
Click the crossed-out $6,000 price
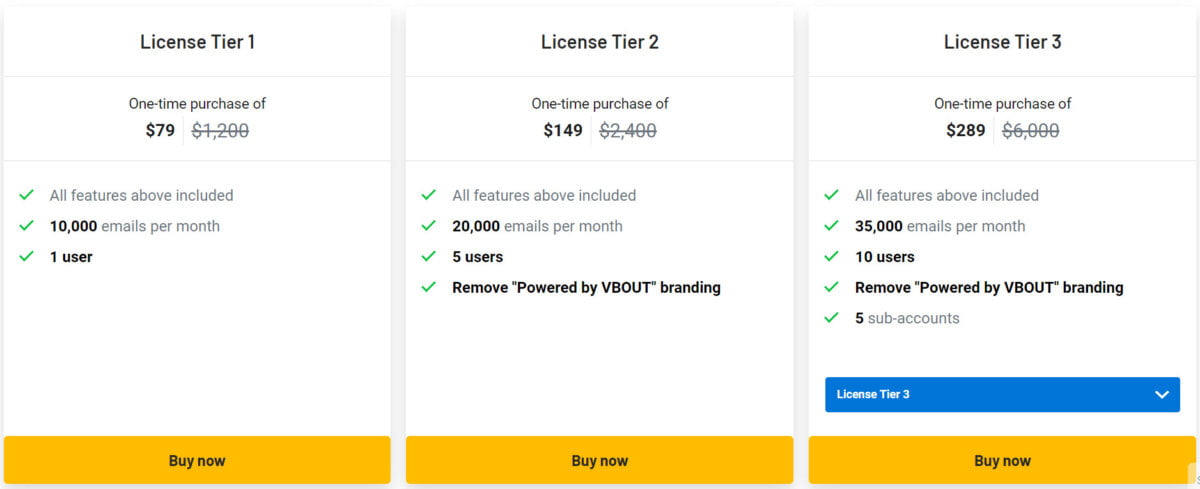coord(1030,130)
